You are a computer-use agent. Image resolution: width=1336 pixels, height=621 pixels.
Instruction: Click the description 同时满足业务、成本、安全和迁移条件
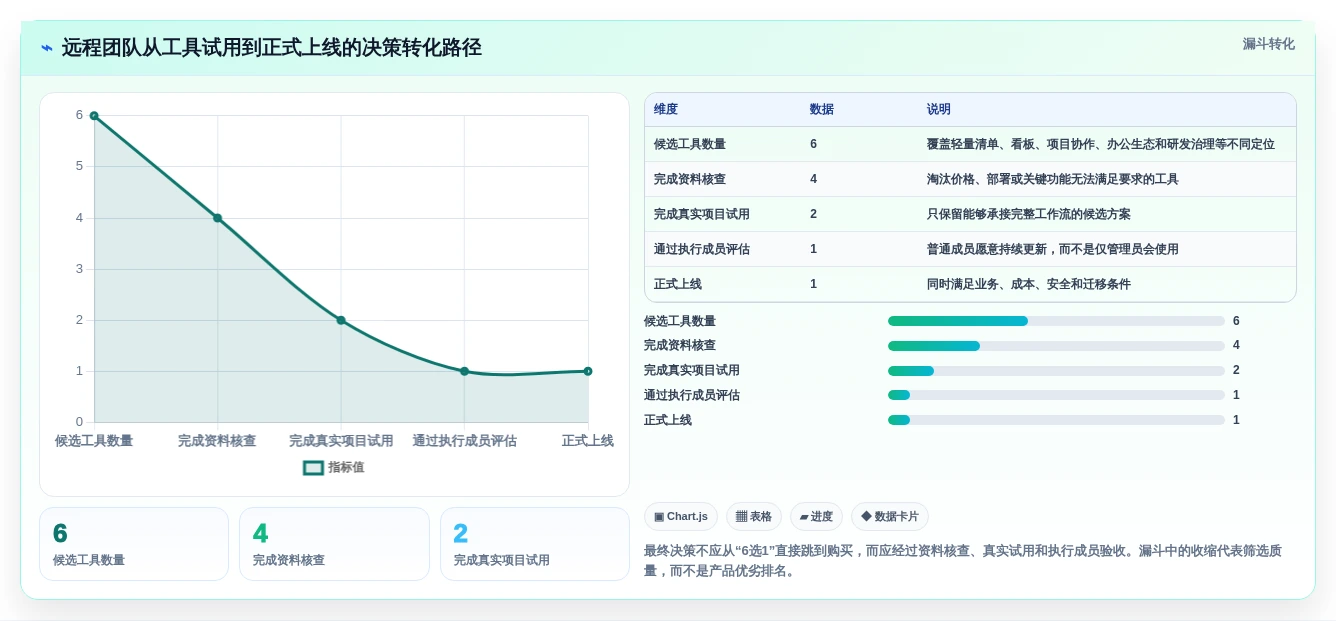(1029, 284)
